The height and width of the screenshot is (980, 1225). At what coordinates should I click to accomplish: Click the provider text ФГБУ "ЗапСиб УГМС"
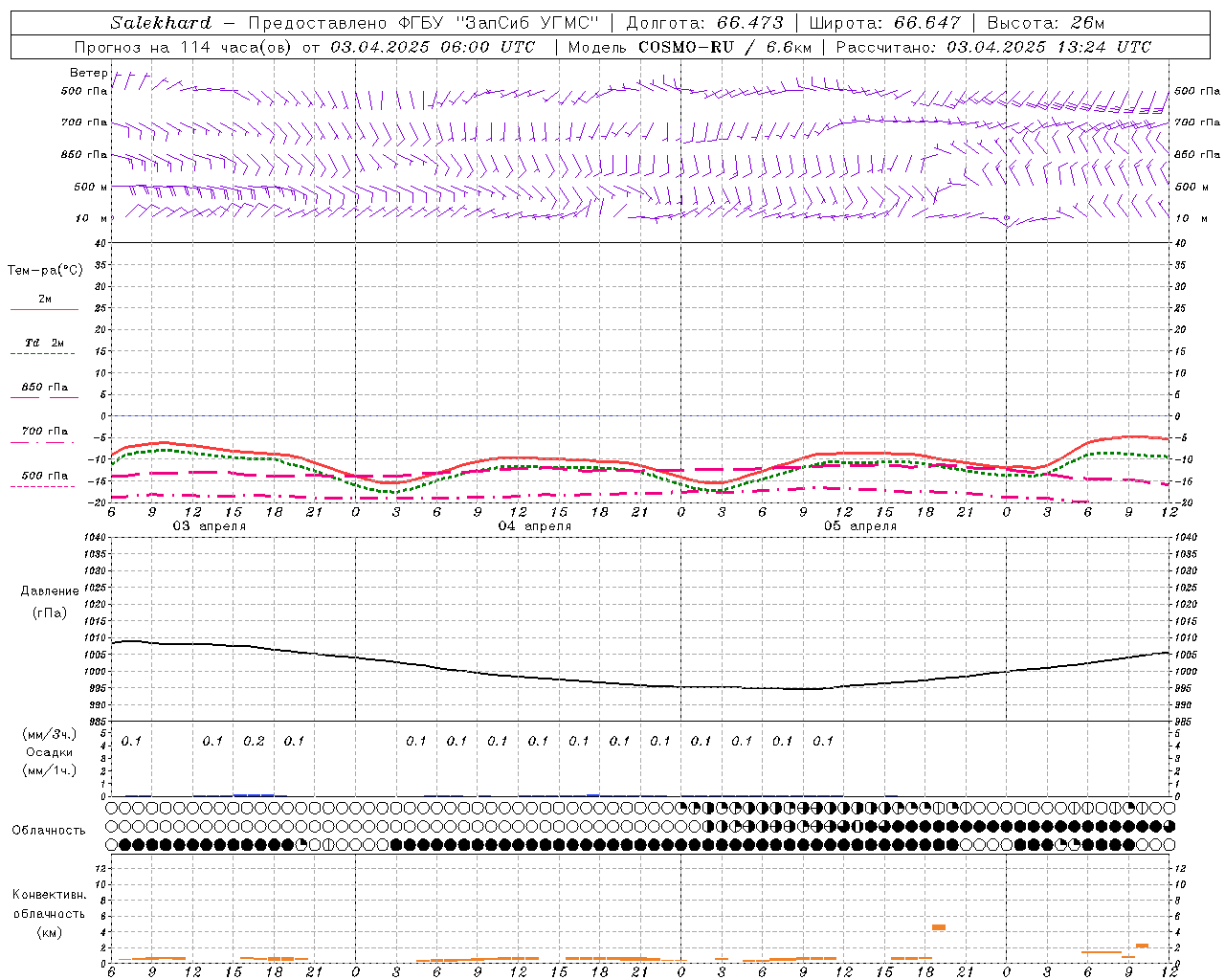click(499, 23)
